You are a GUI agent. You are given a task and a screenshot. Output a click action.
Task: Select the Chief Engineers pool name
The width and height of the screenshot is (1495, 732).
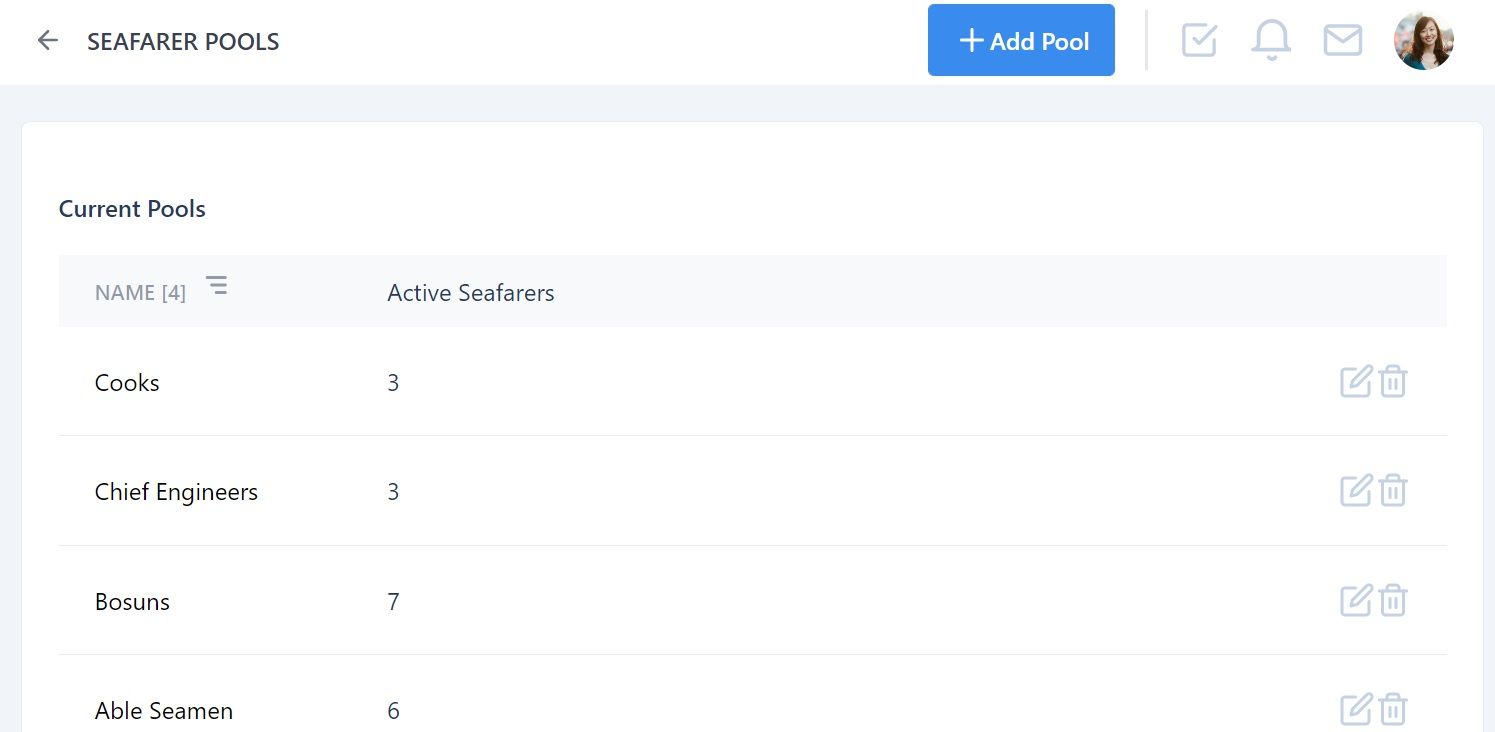(176, 492)
